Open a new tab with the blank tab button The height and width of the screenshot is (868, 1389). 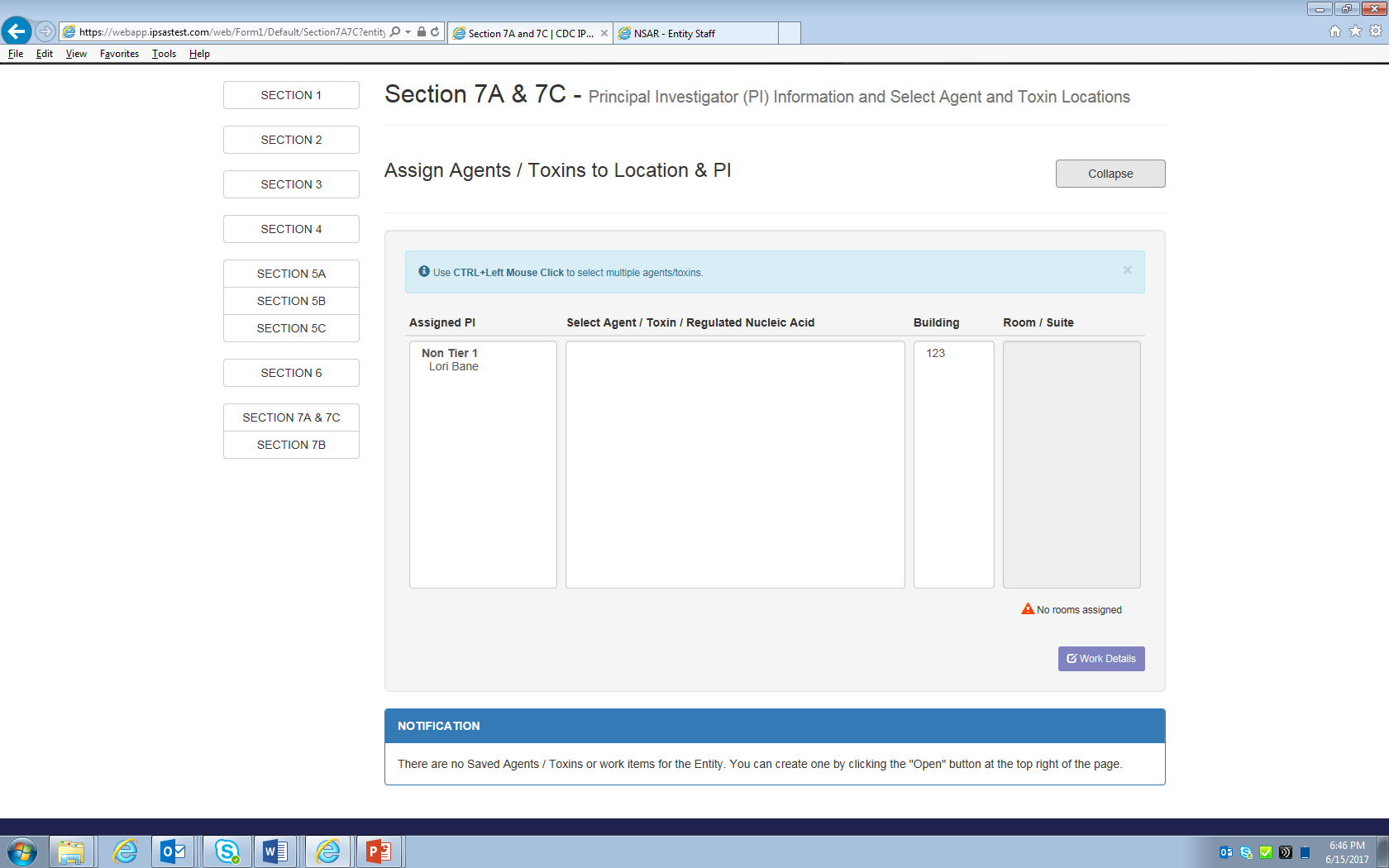tap(790, 33)
